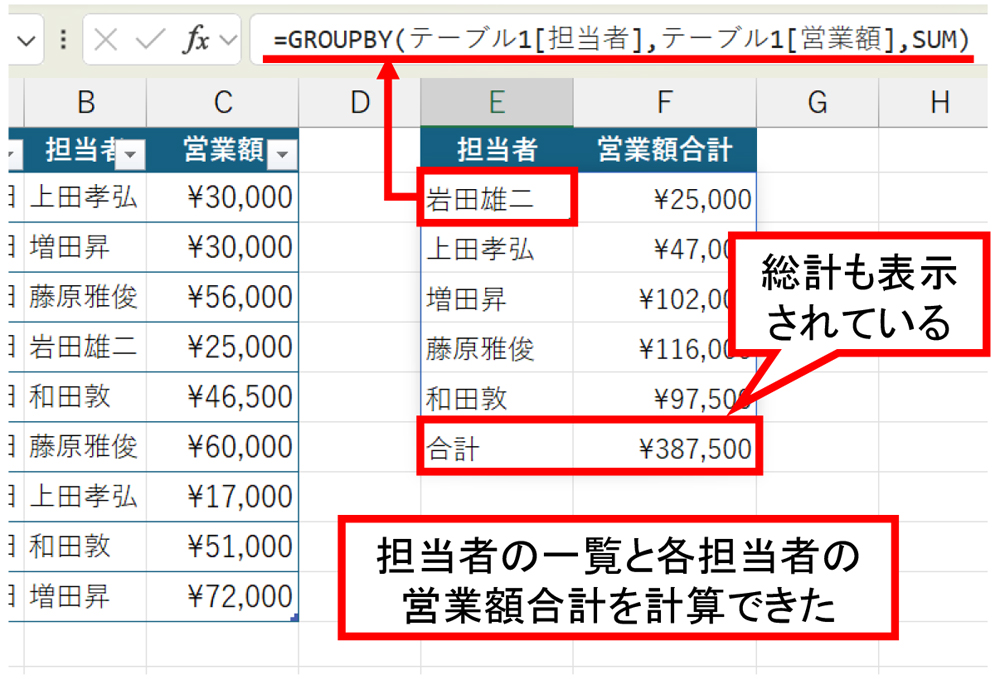The image size is (1000, 679).
Task: Select the 合計 total label cell
Action: click(x=497, y=448)
